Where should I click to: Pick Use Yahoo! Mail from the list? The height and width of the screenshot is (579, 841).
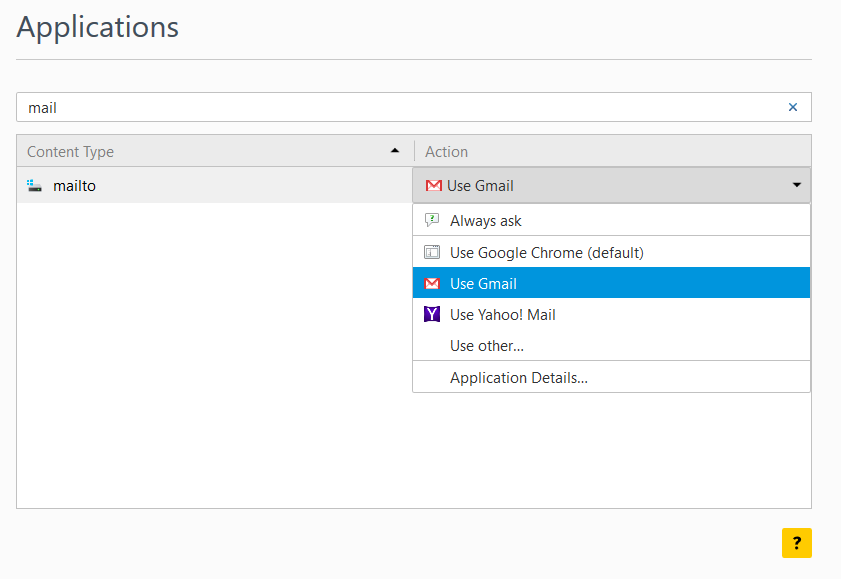(611, 314)
